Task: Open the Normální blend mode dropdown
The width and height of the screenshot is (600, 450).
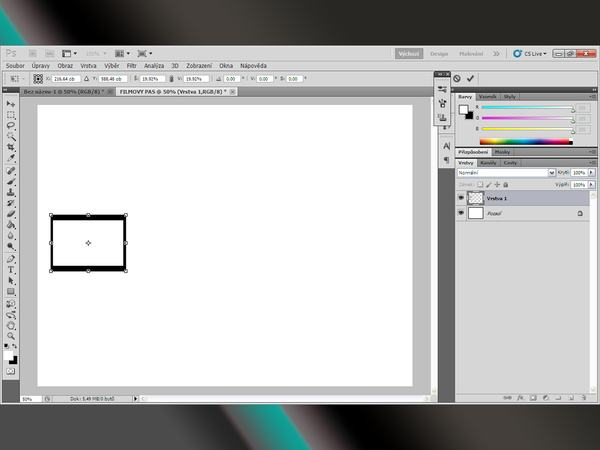Action: 550,173
